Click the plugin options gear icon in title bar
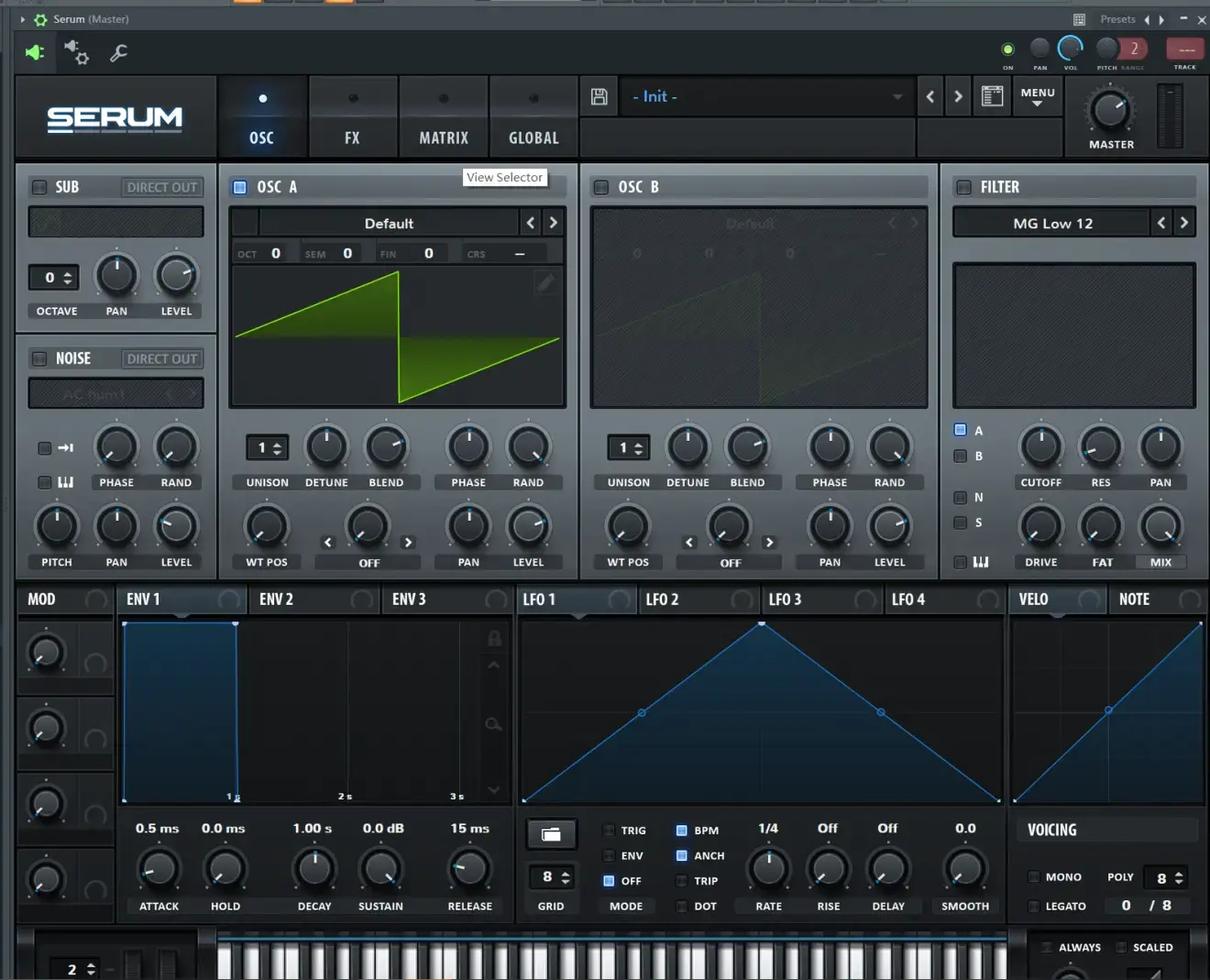The width and height of the screenshot is (1210, 980). 40,19
